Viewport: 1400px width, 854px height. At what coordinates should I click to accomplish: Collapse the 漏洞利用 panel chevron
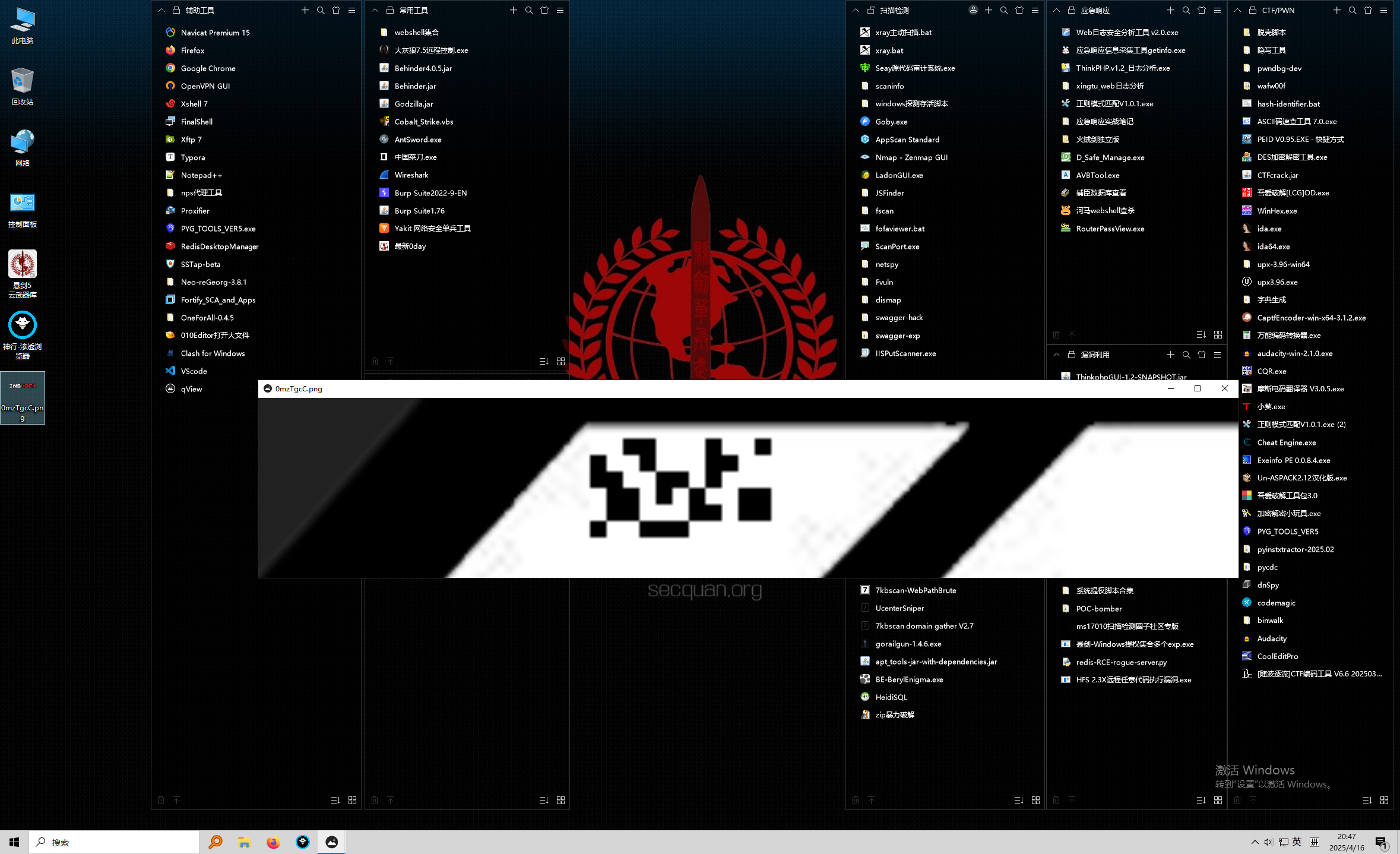coord(1056,355)
